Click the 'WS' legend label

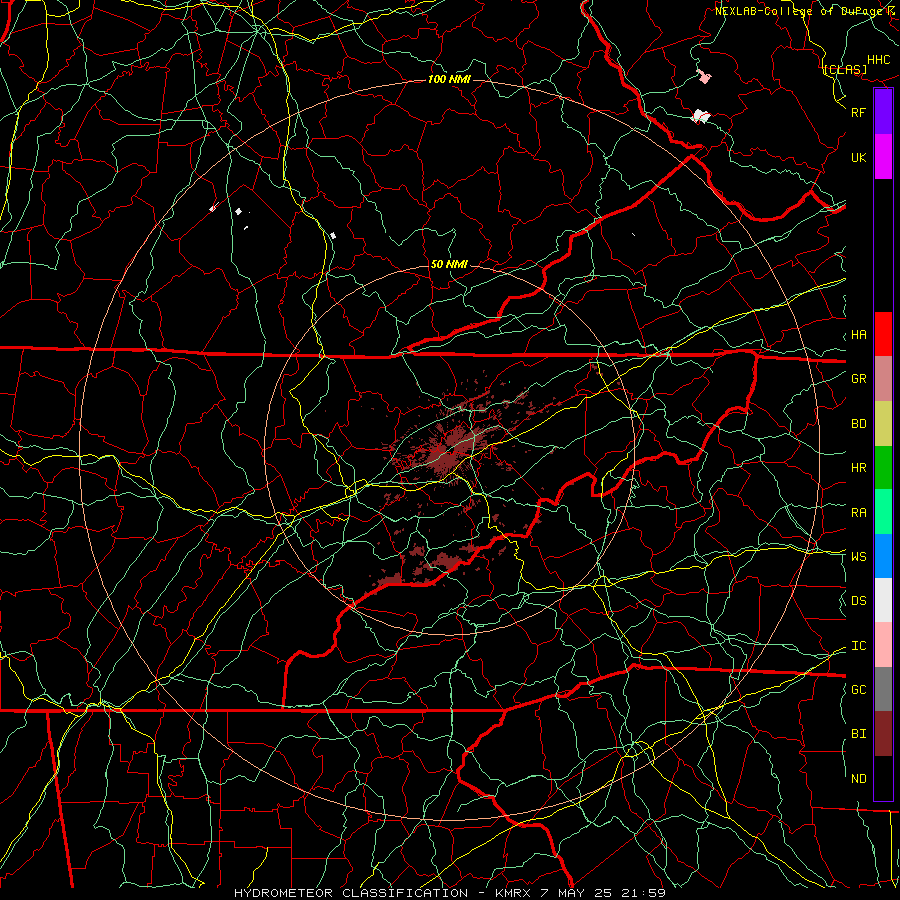(x=858, y=557)
